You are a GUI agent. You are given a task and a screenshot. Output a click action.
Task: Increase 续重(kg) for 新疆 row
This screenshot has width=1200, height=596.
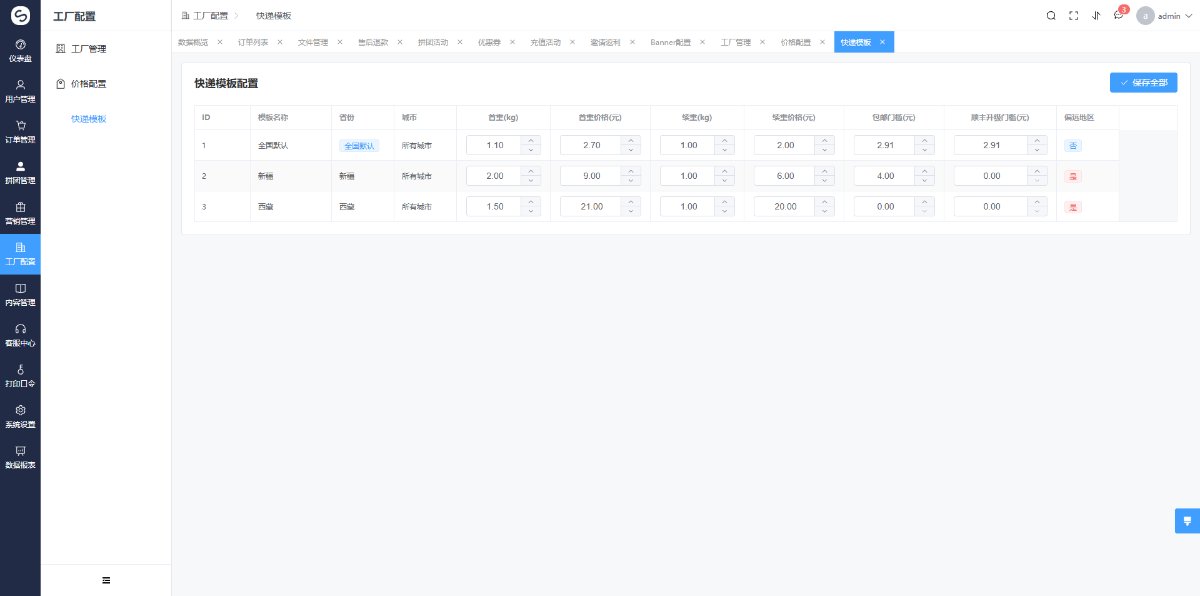point(725,171)
